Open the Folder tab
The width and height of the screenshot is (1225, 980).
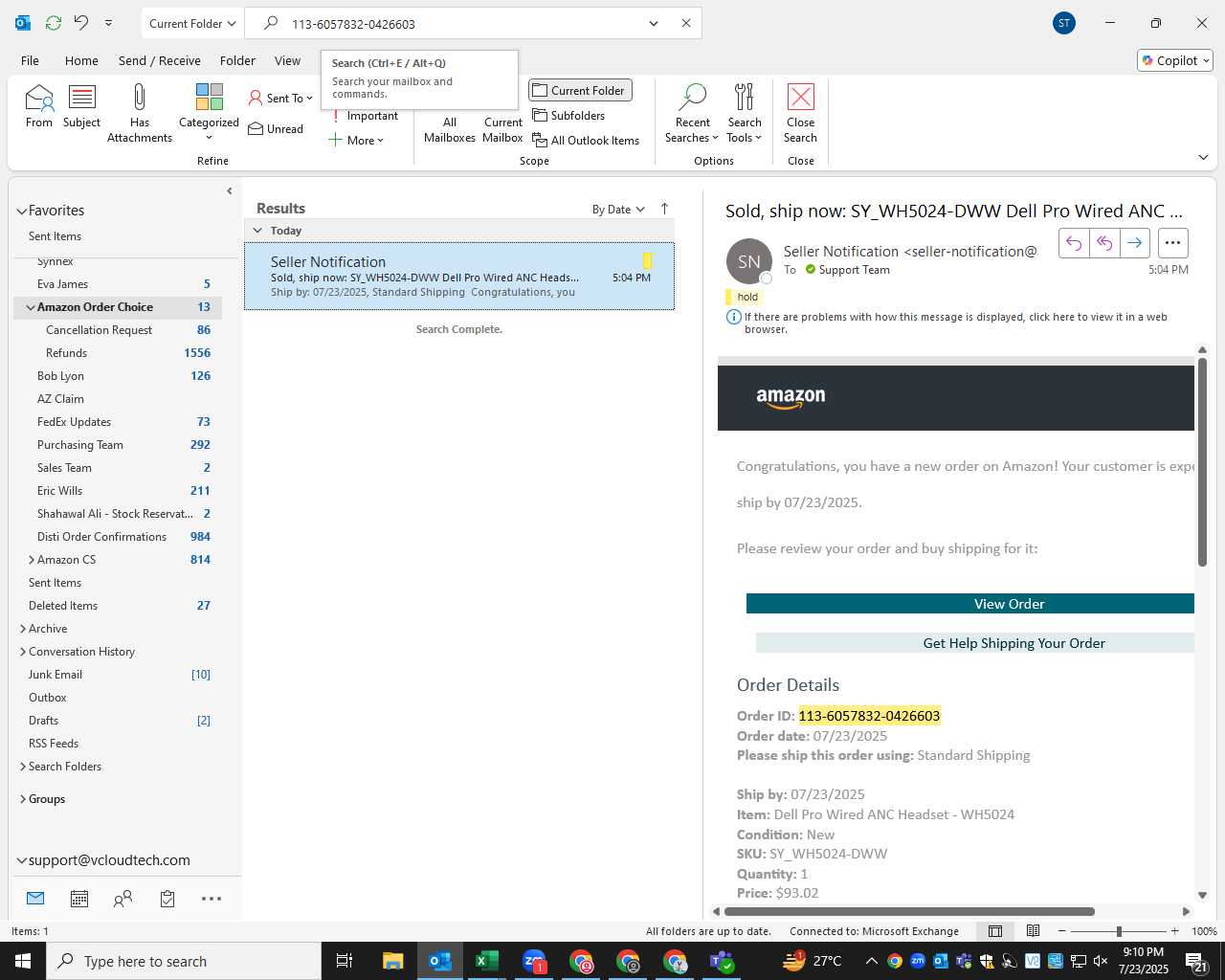click(x=237, y=60)
